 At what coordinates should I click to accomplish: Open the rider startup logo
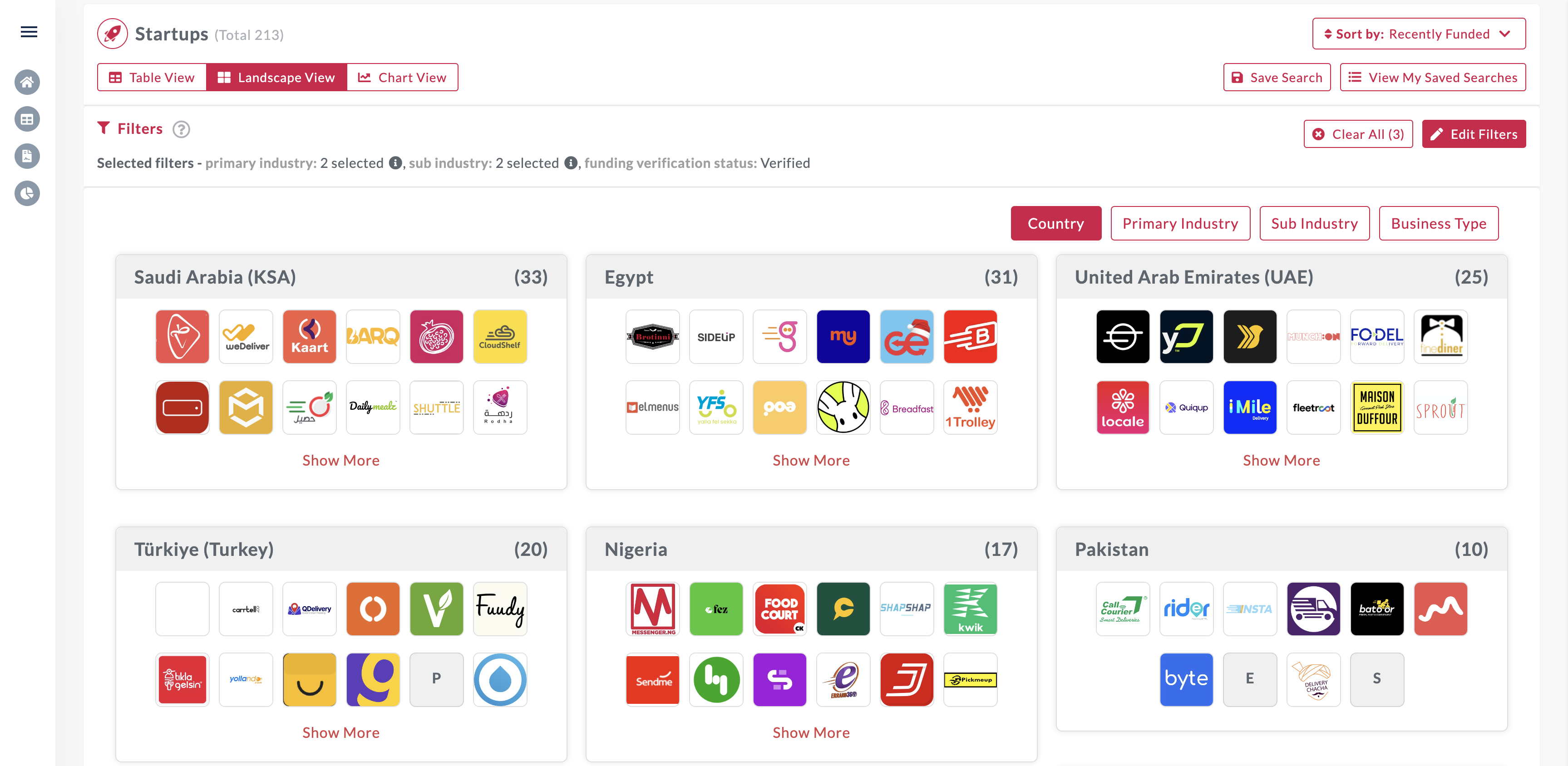[1186, 609]
